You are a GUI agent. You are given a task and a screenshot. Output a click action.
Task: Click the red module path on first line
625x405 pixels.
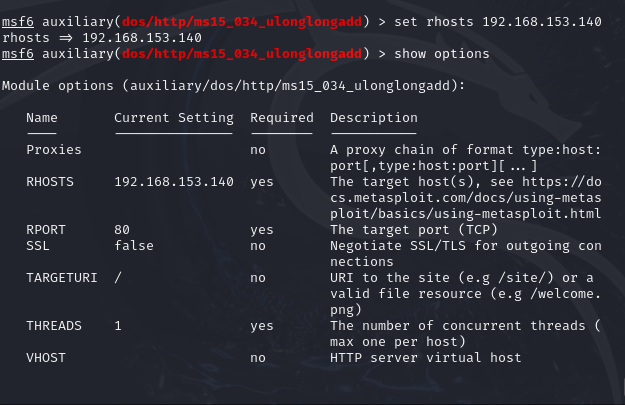[x=242, y=22]
